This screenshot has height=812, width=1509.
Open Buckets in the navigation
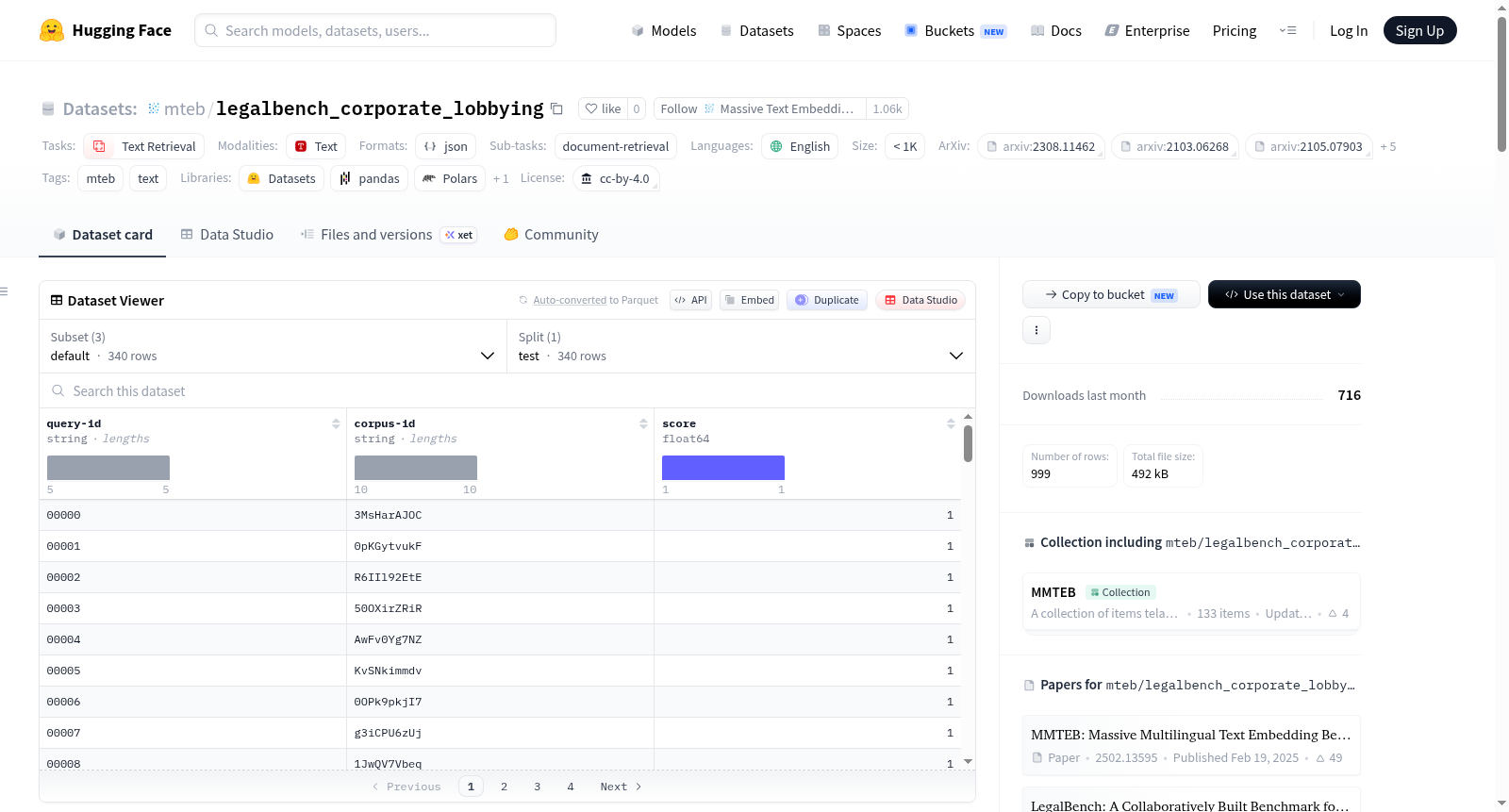click(955, 30)
